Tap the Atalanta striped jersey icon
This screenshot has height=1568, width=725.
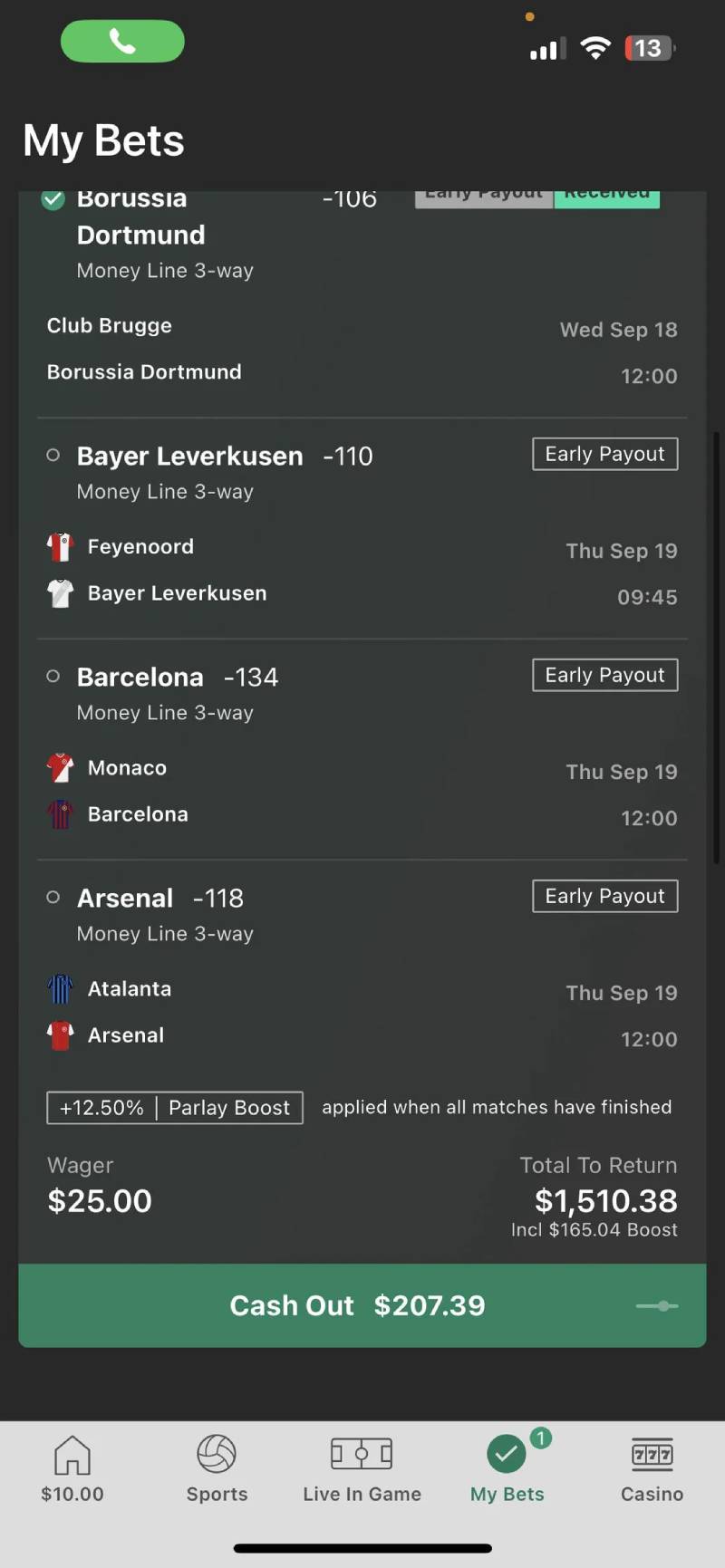[x=60, y=989]
